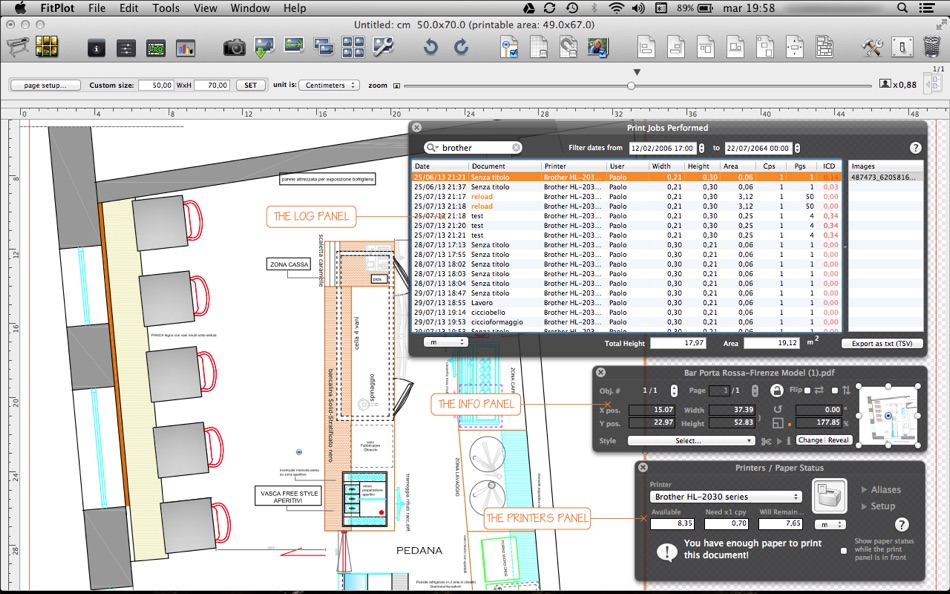Image resolution: width=950 pixels, height=594 pixels.
Task: Enable the first Flip checkbox
Action: (807, 390)
